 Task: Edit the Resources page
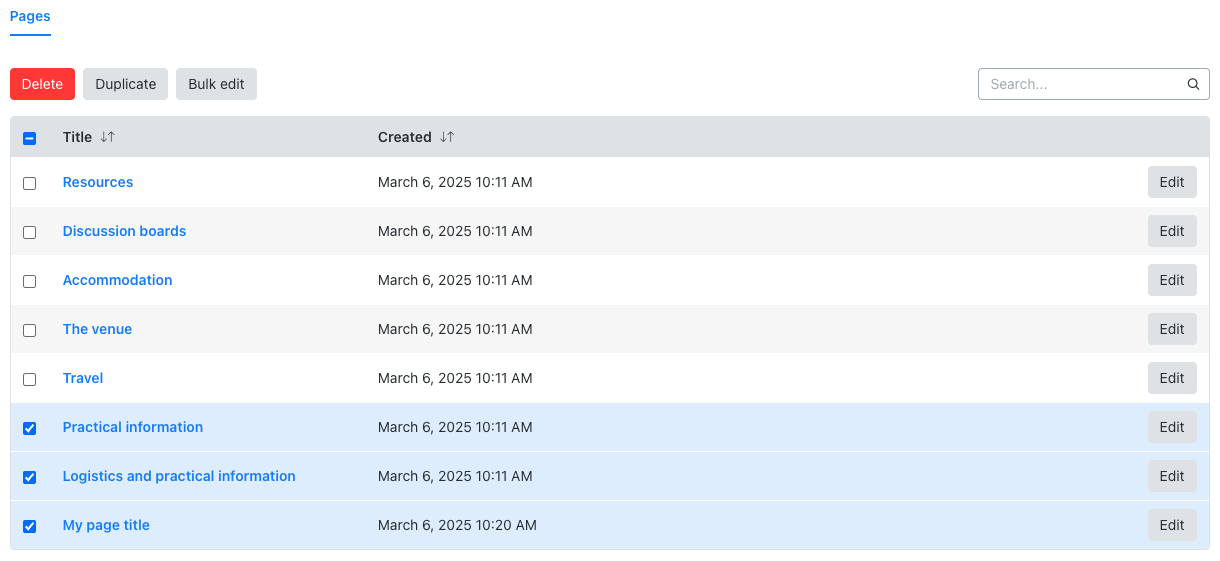1172,182
